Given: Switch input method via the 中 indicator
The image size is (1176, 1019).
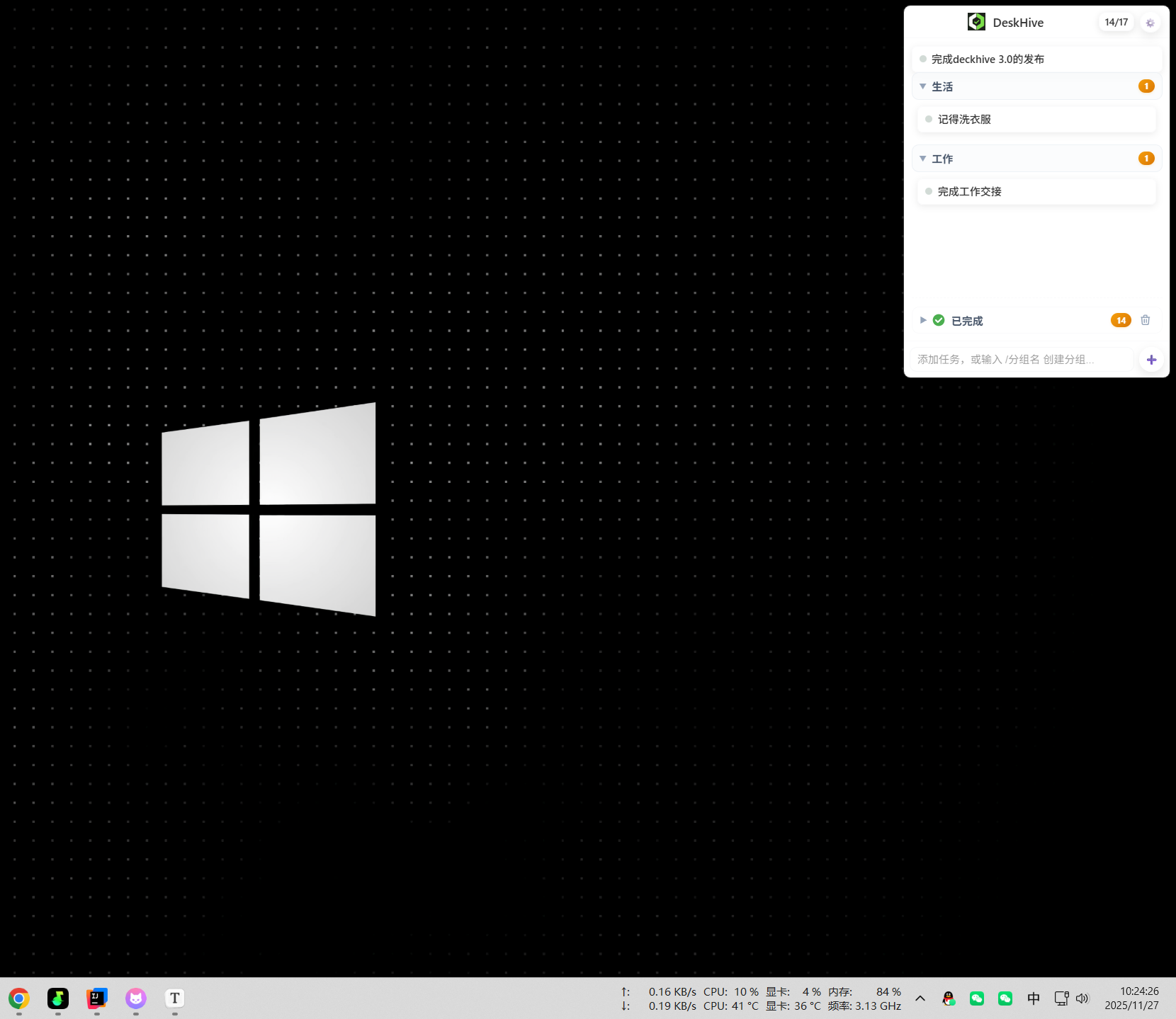Looking at the screenshot, I should pyautogui.click(x=1033, y=998).
